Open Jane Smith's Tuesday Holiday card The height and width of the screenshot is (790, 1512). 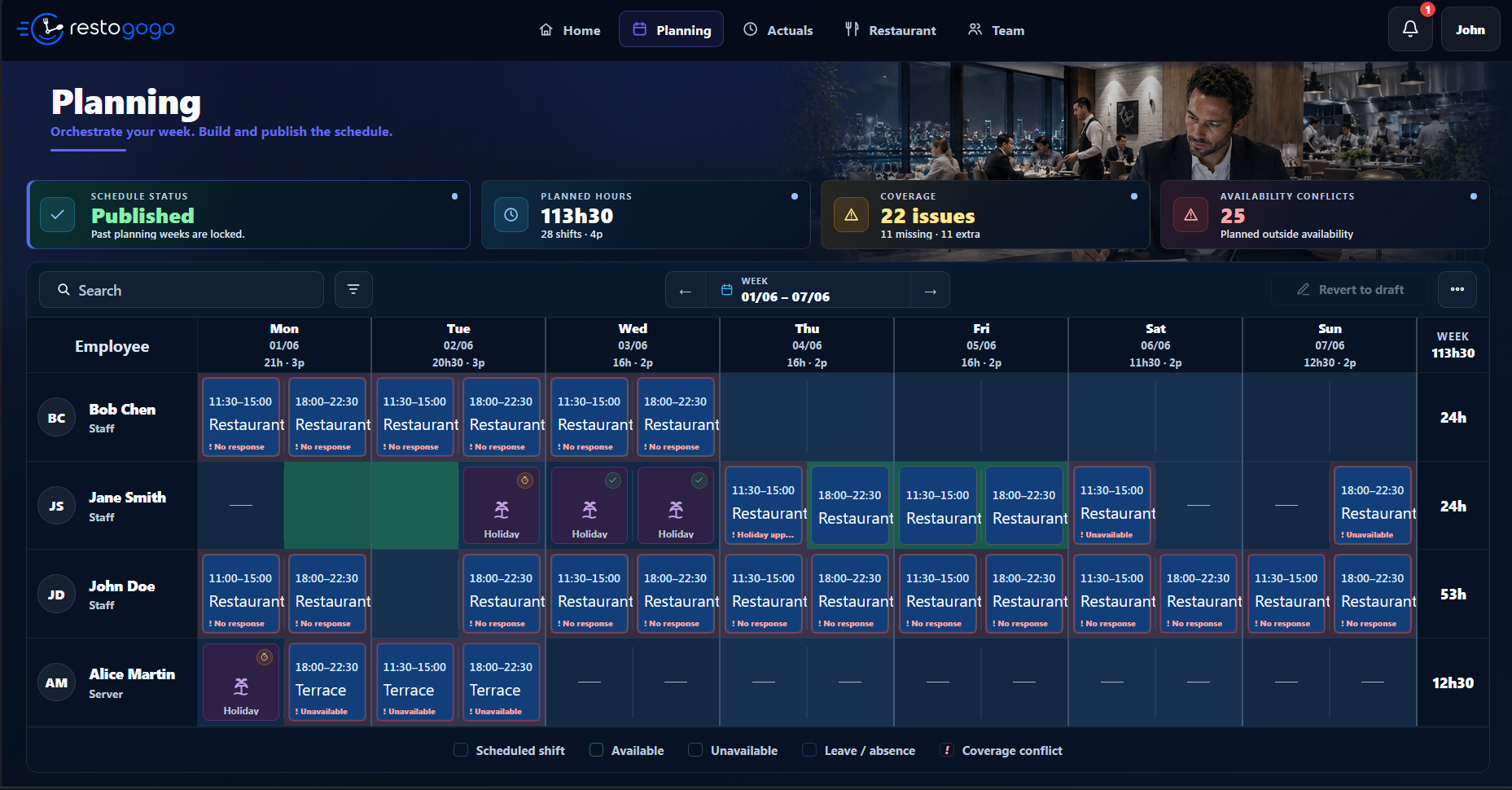tap(502, 506)
